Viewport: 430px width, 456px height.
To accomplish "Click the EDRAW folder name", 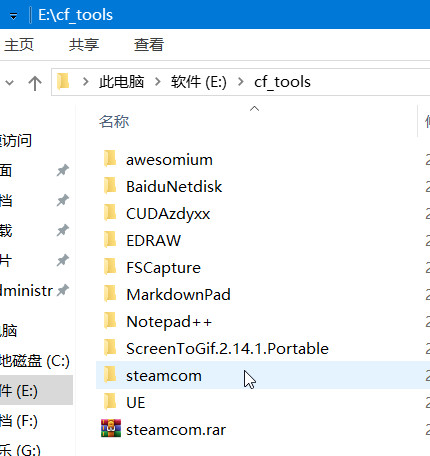I will 153,241.
